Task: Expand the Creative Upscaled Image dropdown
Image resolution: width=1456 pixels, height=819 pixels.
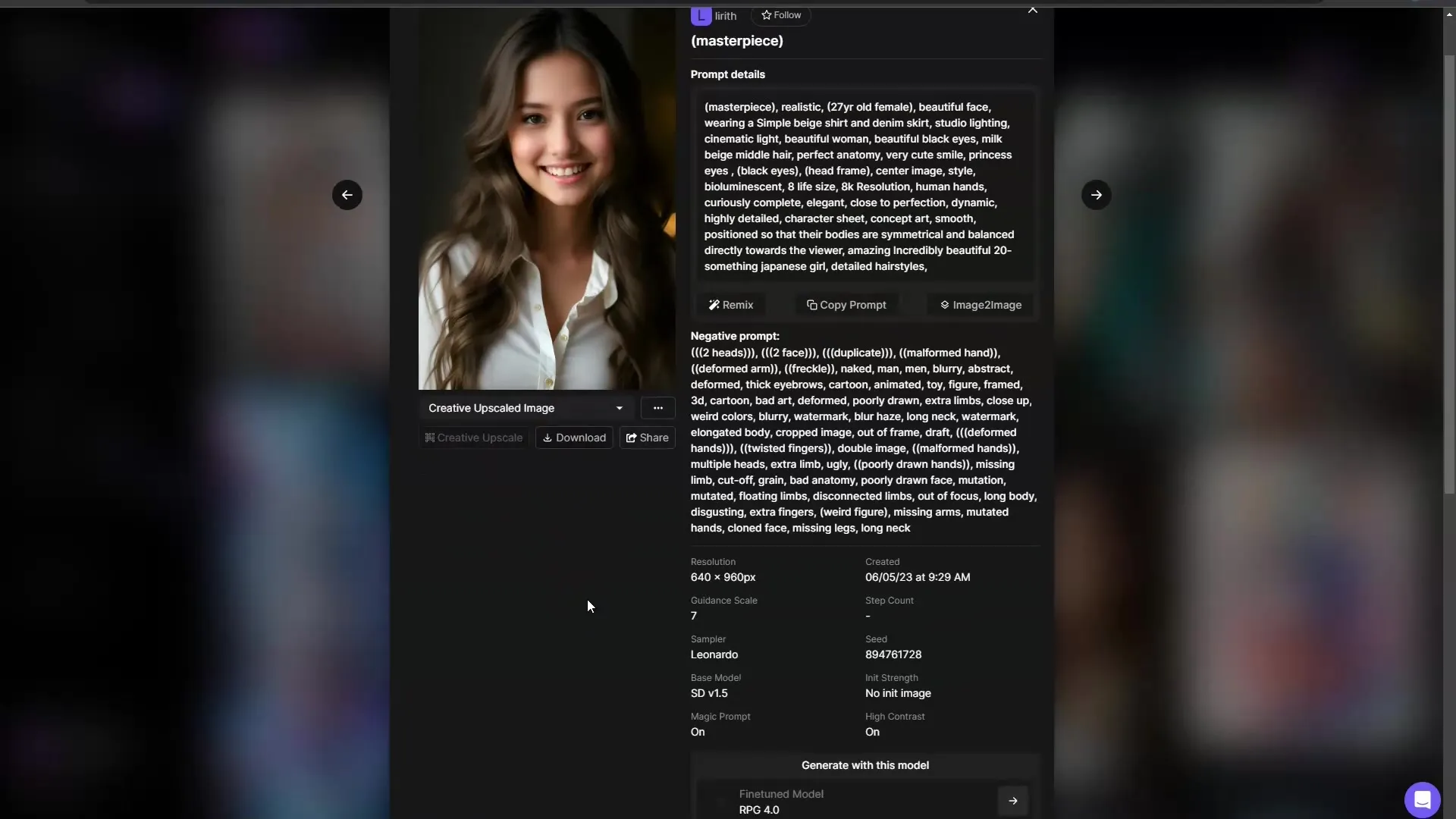Action: point(617,408)
